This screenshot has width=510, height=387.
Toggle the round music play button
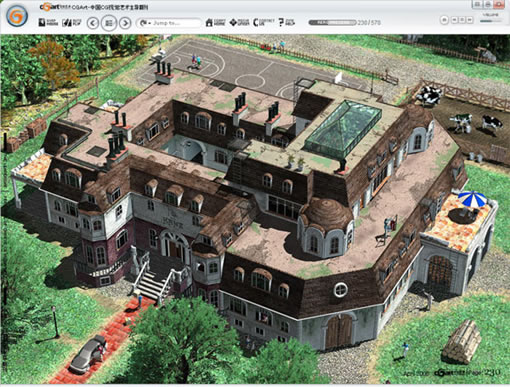(x=444, y=20)
